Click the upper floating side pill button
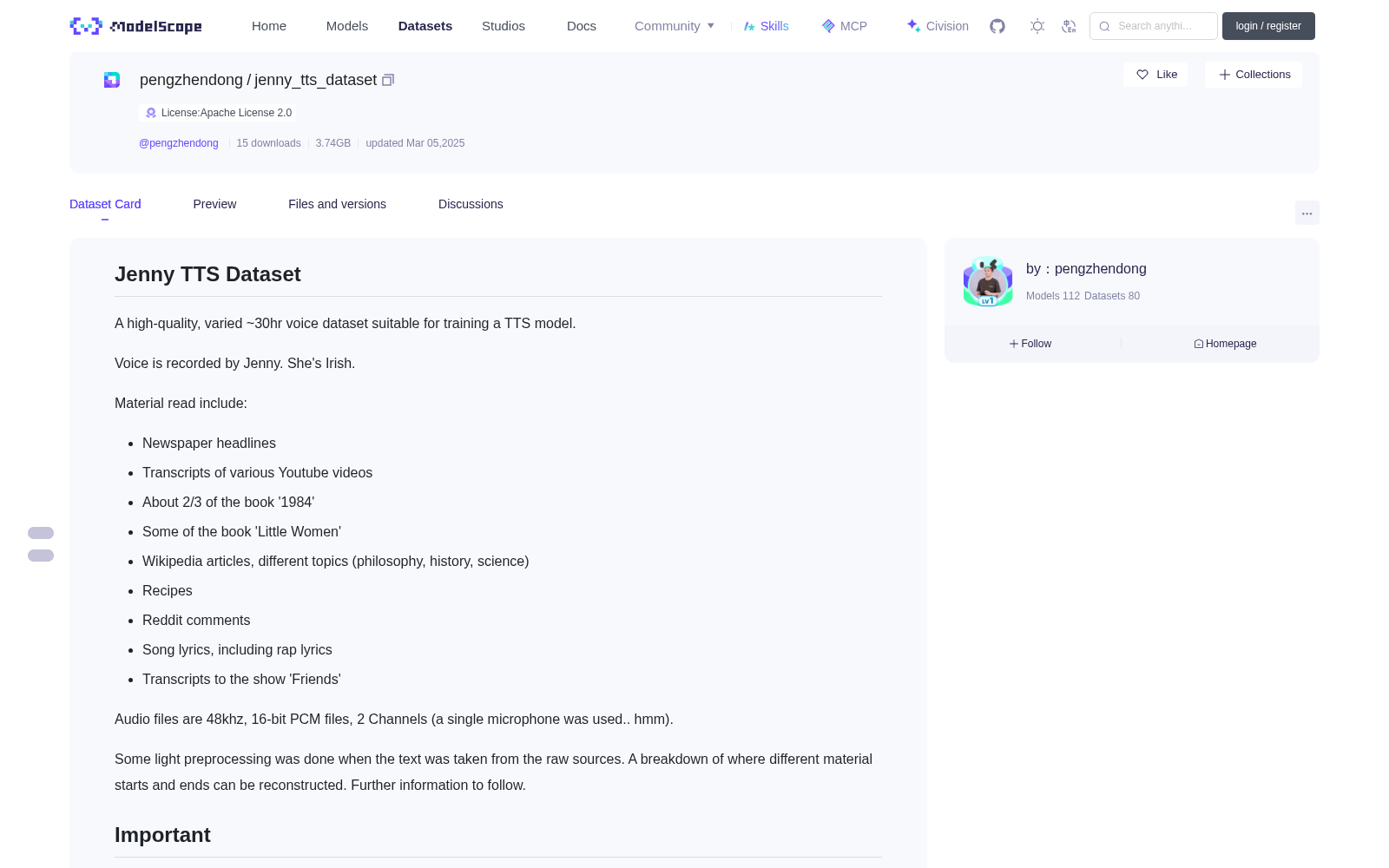 click(x=41, y=533)
